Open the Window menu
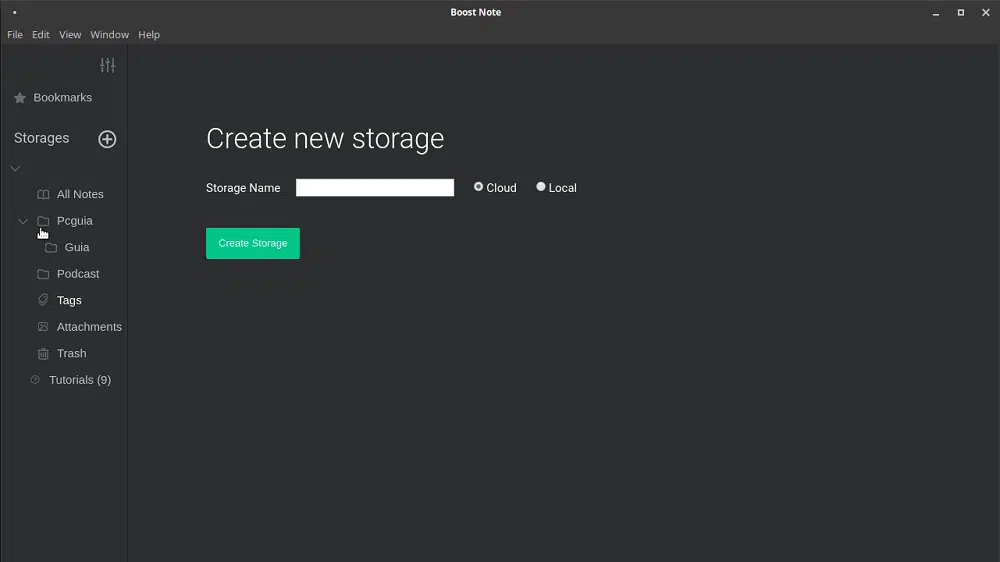The height and width of the screenshot is (562, 1000). (109, 34)
